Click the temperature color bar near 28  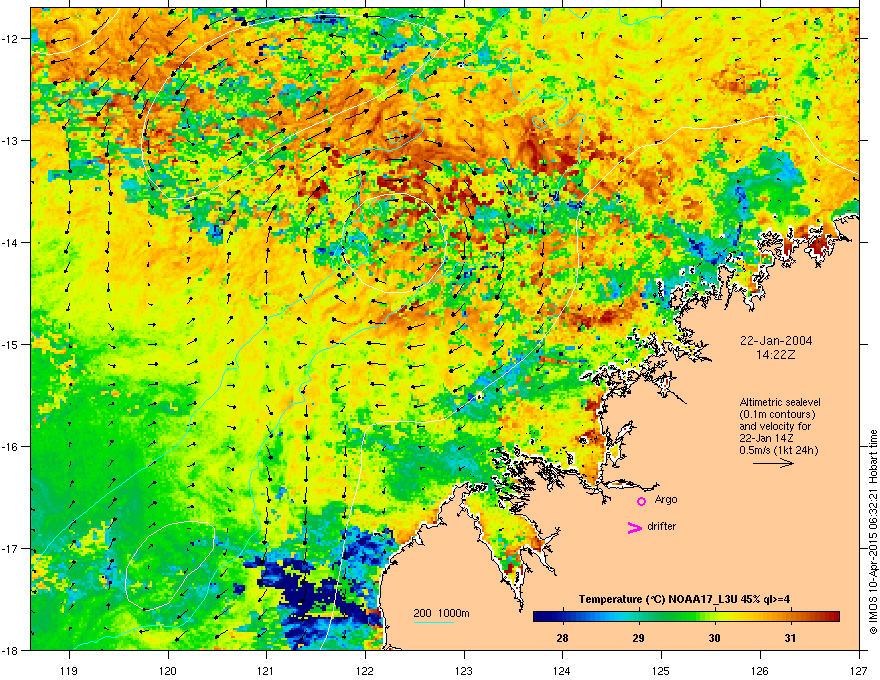[x=562, y=617]
